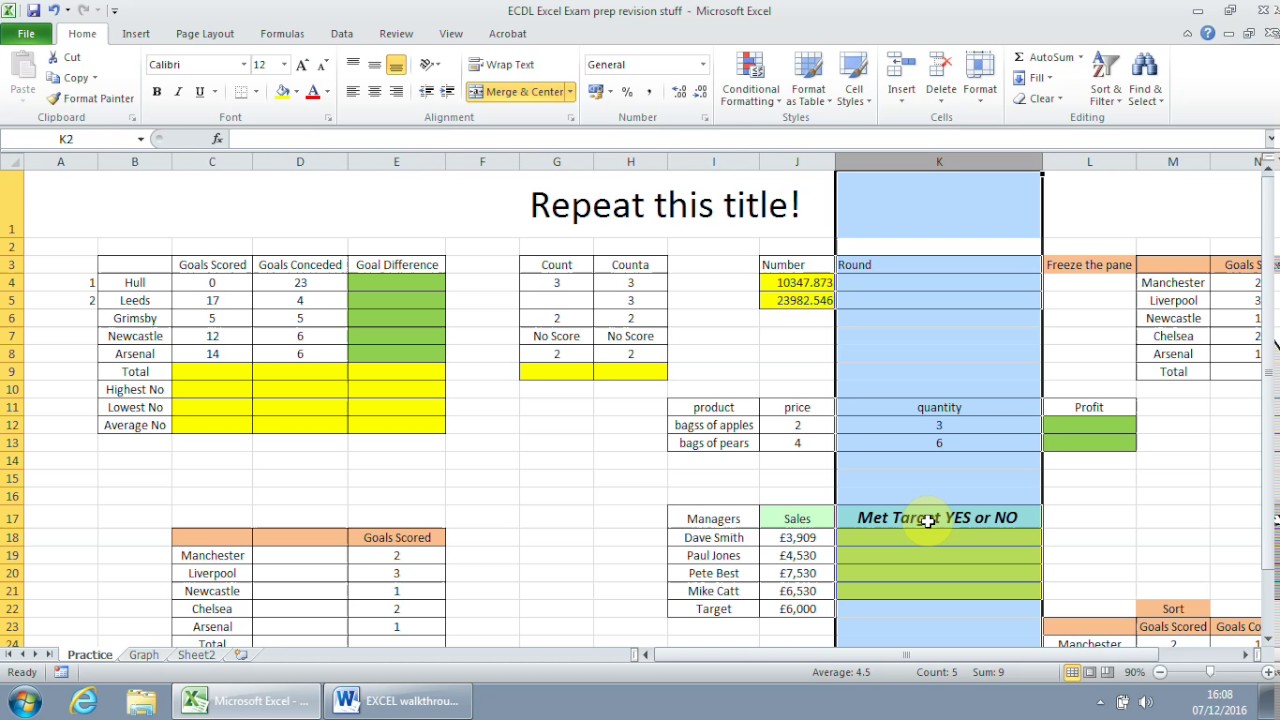
Task: Open Word document from Windows taskbar
Action: pyautogui.click(x=398, y=701)
